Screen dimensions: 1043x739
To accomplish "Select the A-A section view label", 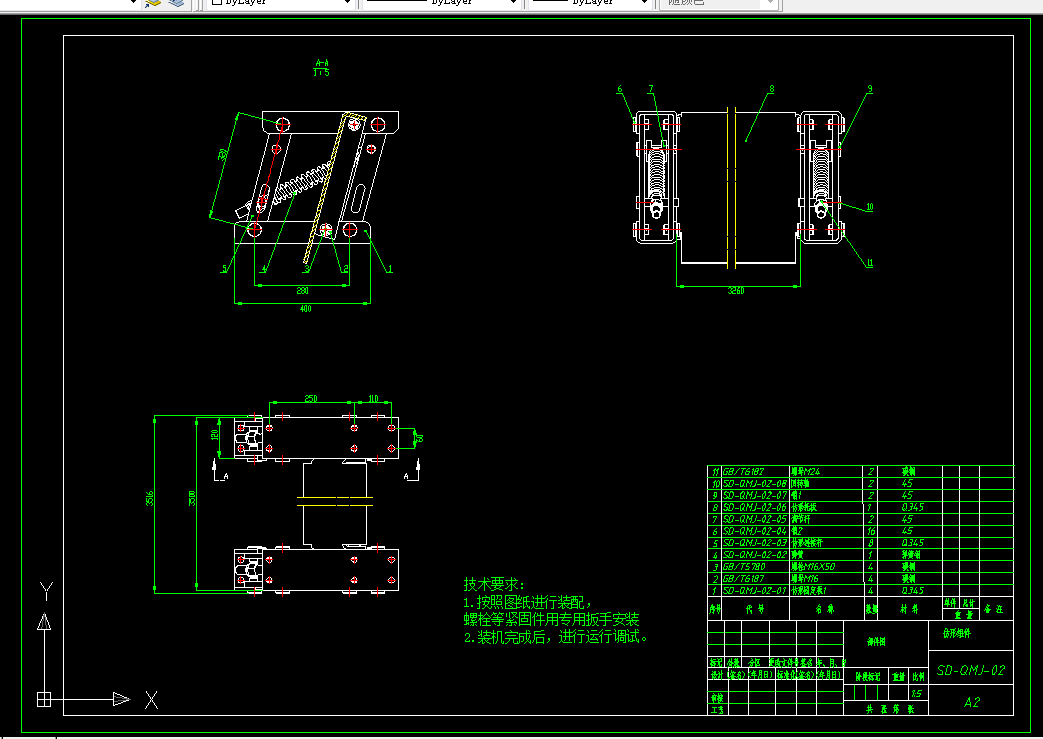I will (321, 68).
